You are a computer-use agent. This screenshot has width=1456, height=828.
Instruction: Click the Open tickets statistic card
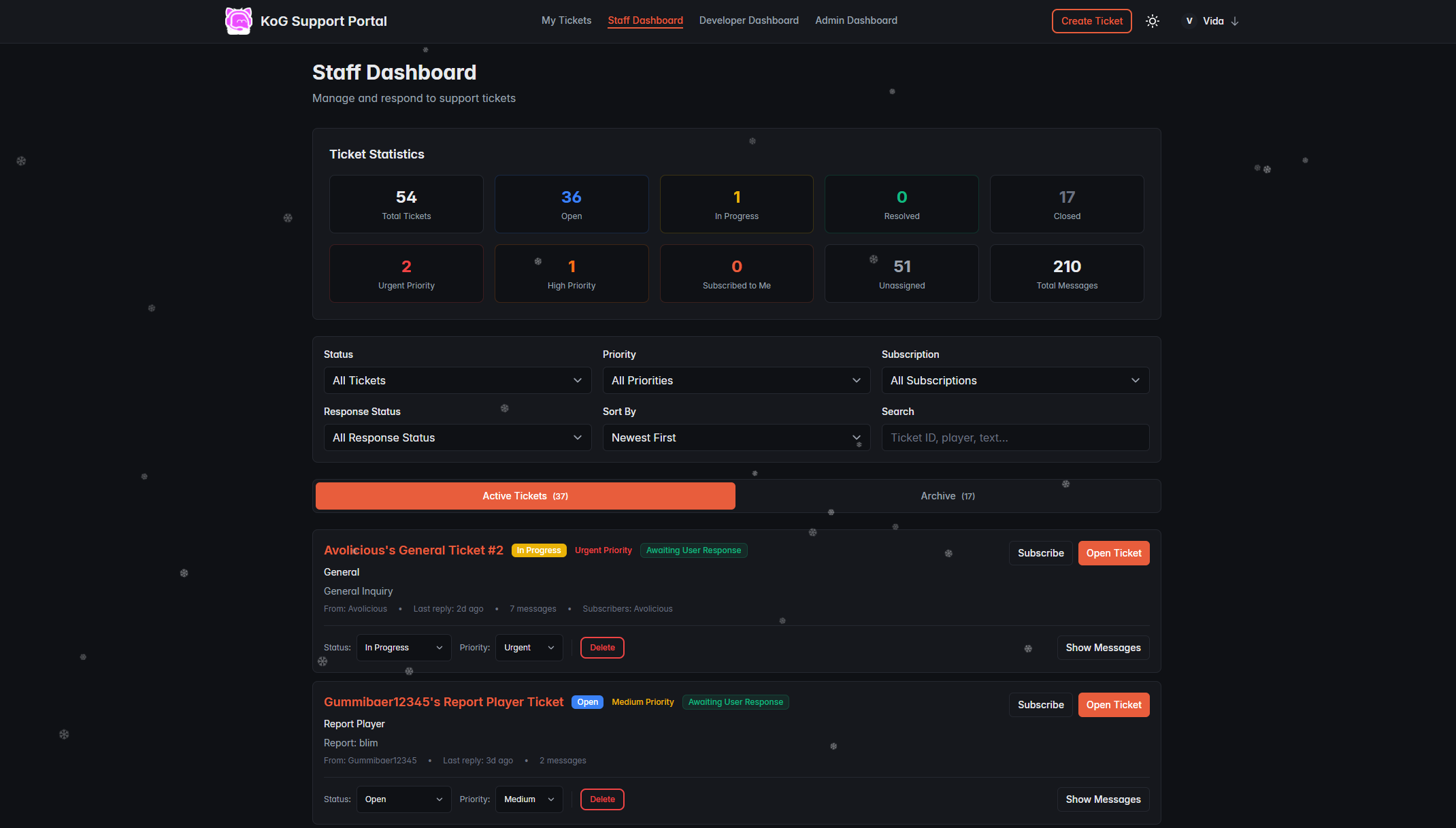571,204
